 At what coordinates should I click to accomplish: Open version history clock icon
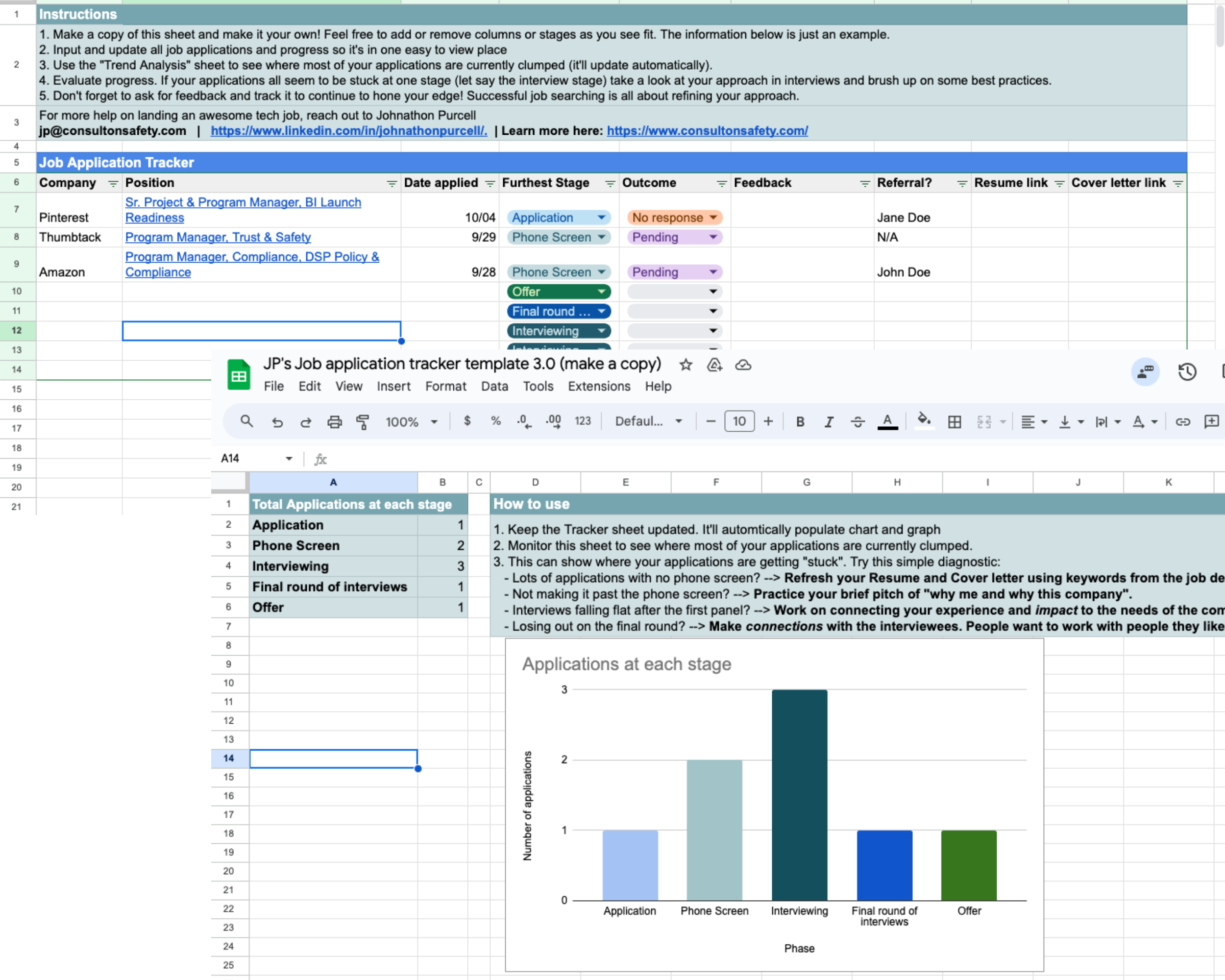tap(1187, 372)
